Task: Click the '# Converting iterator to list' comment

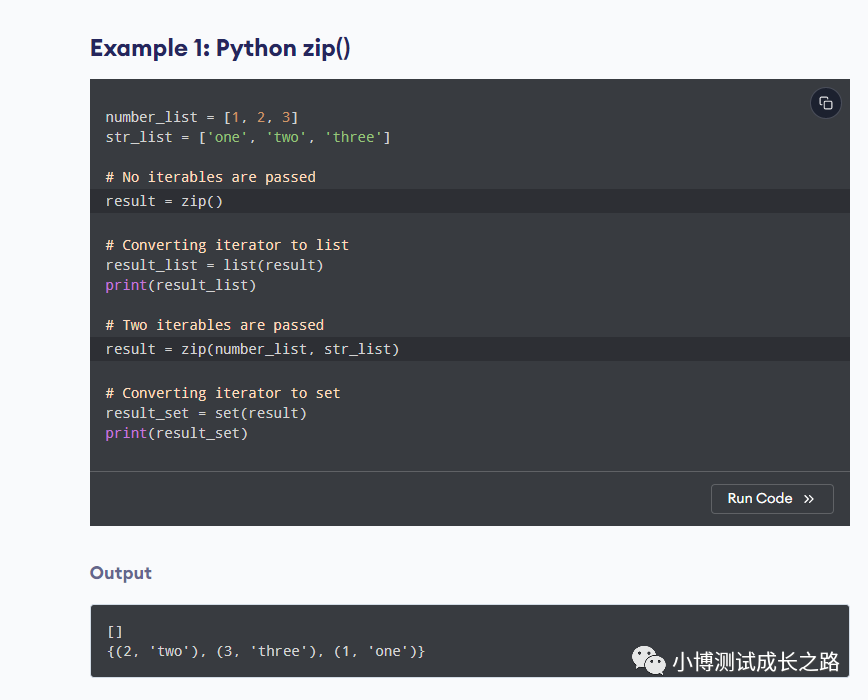Action: [227, 245]
